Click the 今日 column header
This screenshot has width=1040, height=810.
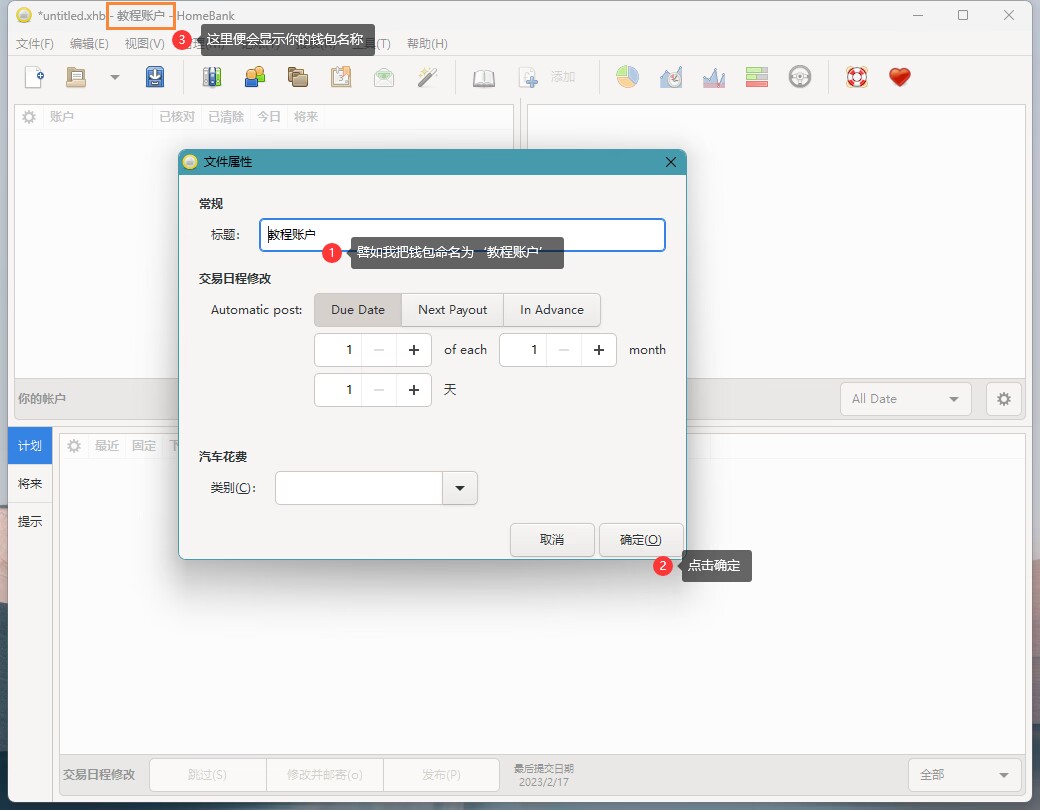click(269, 117)
